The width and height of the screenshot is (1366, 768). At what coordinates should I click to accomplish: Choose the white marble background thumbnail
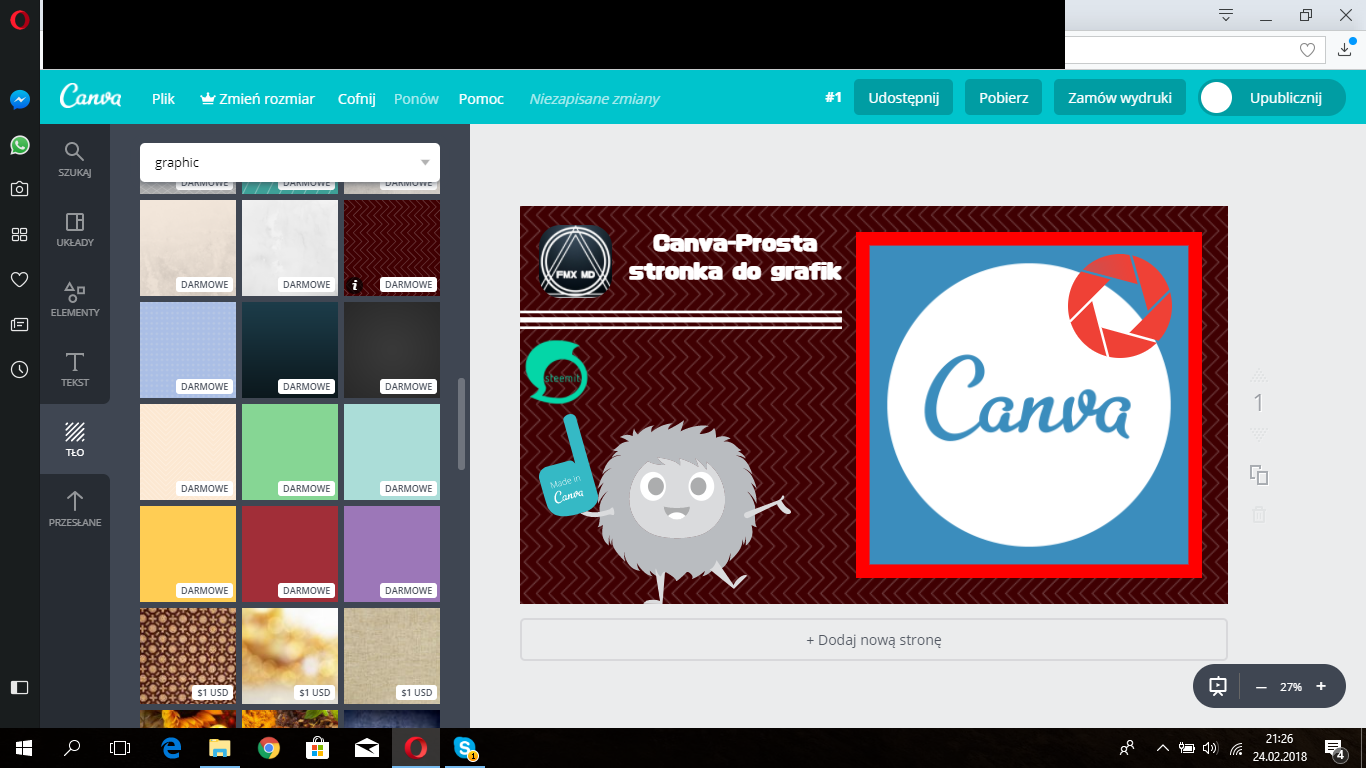pyautogui.click(x=290, y=248)
